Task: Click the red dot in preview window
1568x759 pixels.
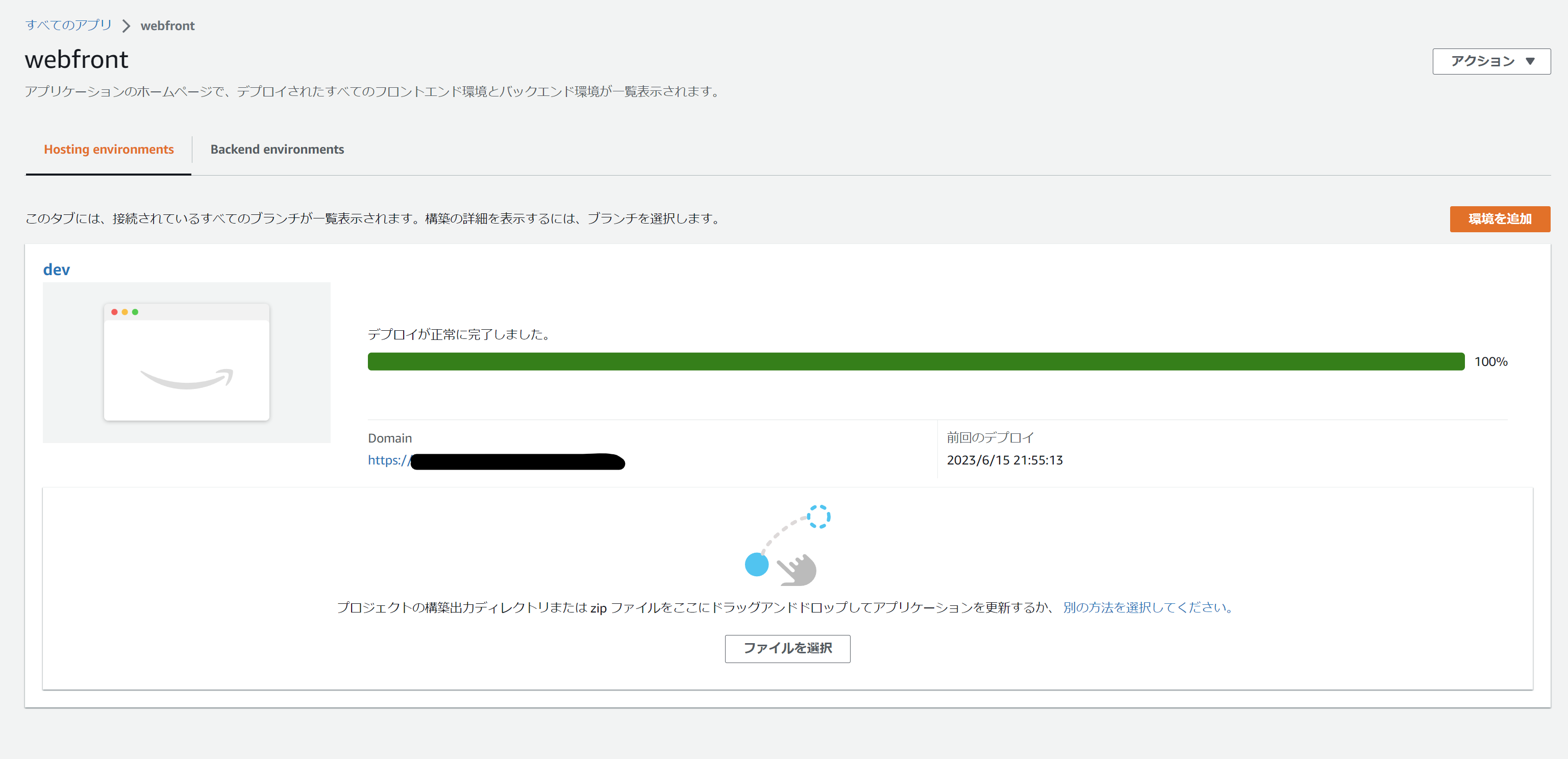Action: coord(114,312)
